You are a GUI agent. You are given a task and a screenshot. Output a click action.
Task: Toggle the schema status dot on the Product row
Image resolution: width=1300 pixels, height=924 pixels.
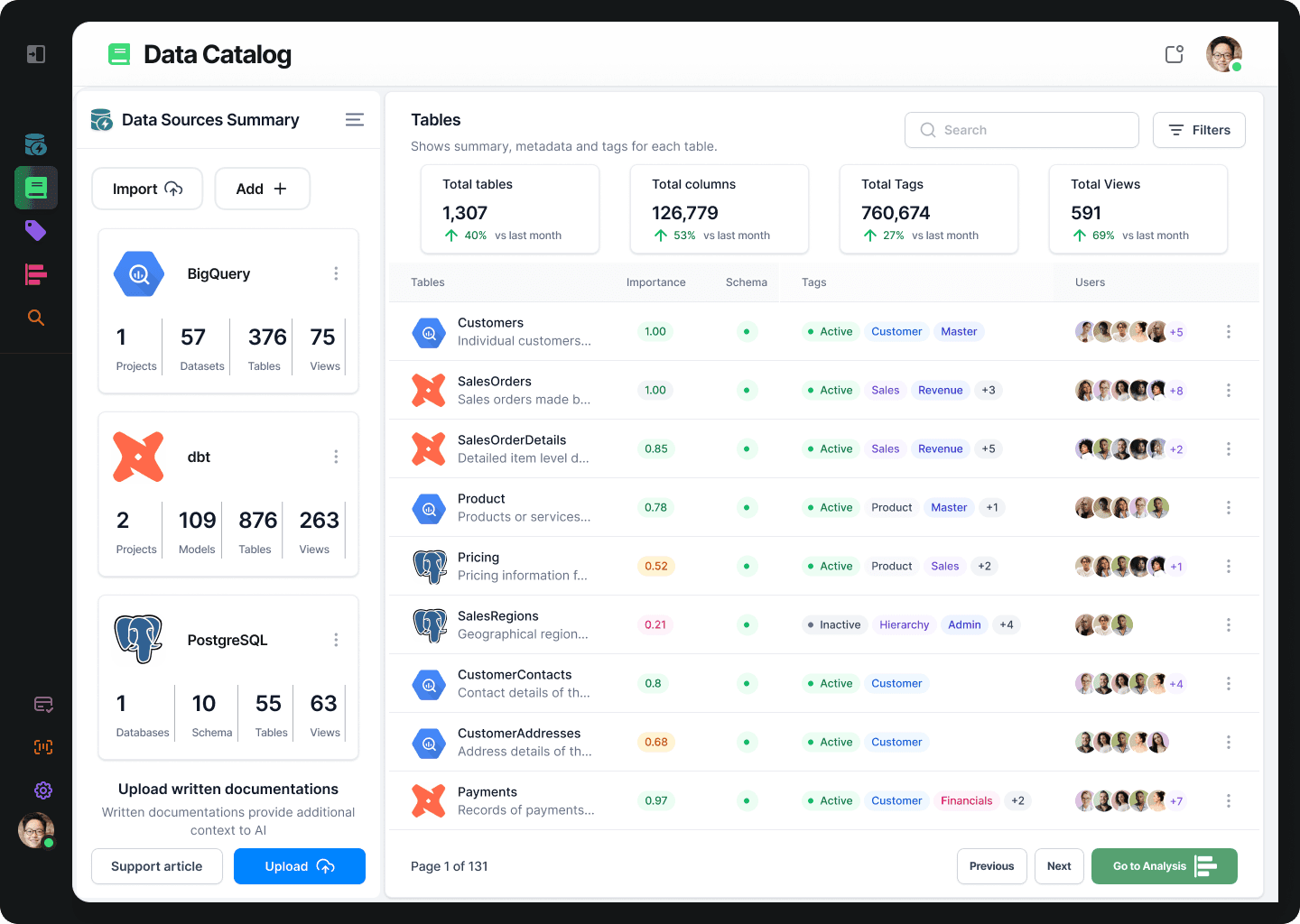(x=747, y=507)
